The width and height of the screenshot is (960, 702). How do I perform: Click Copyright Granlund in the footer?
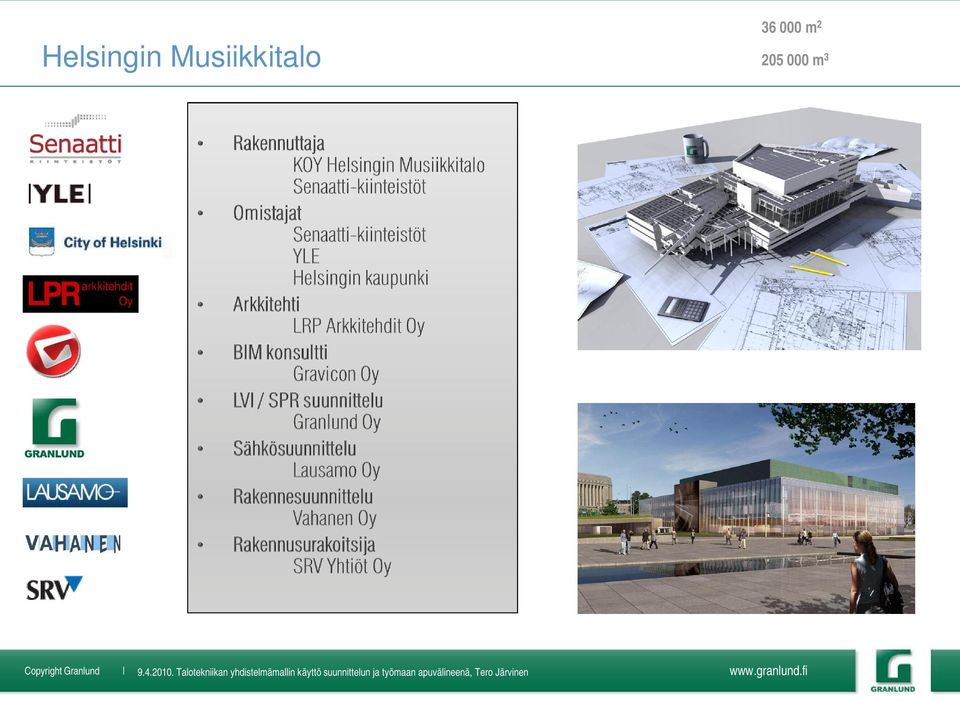coord(62,671)
